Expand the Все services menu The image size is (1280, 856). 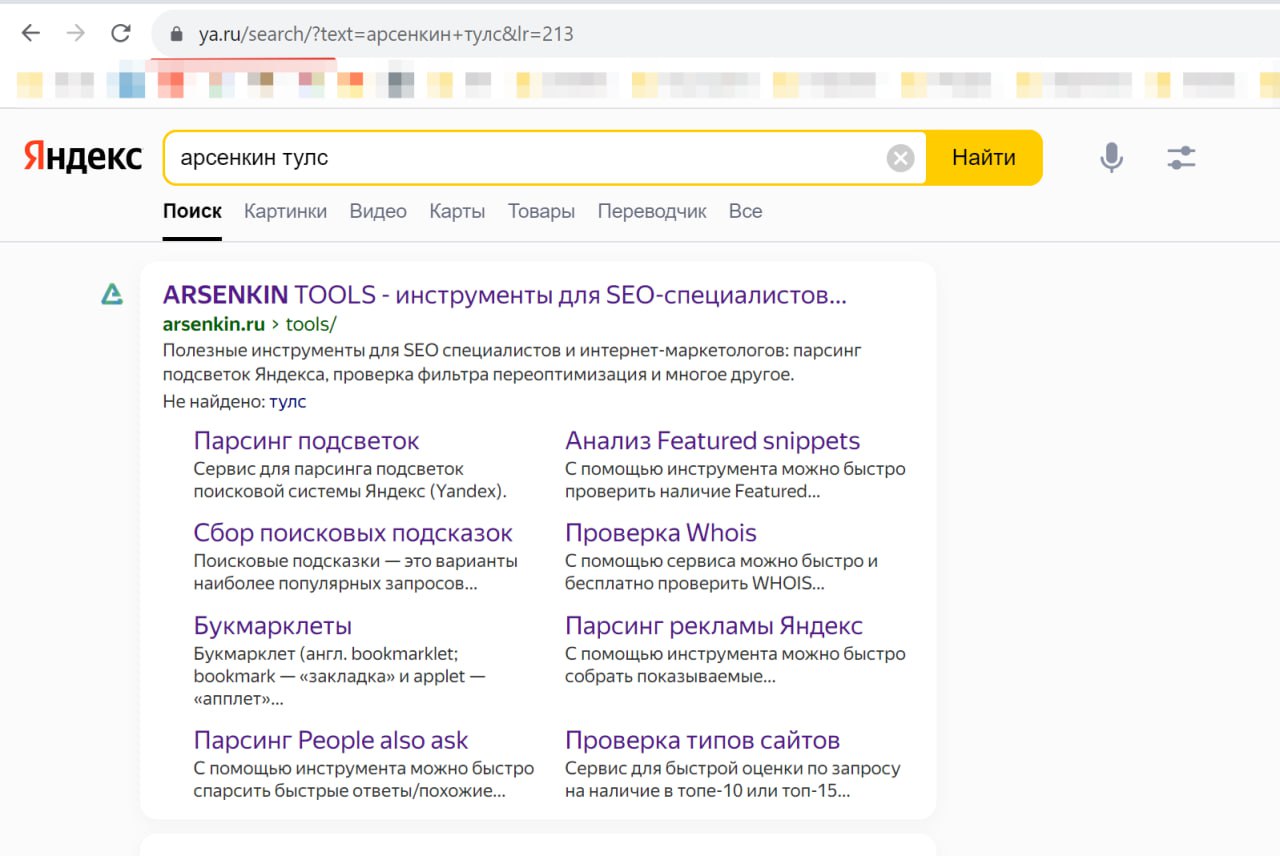745,211
